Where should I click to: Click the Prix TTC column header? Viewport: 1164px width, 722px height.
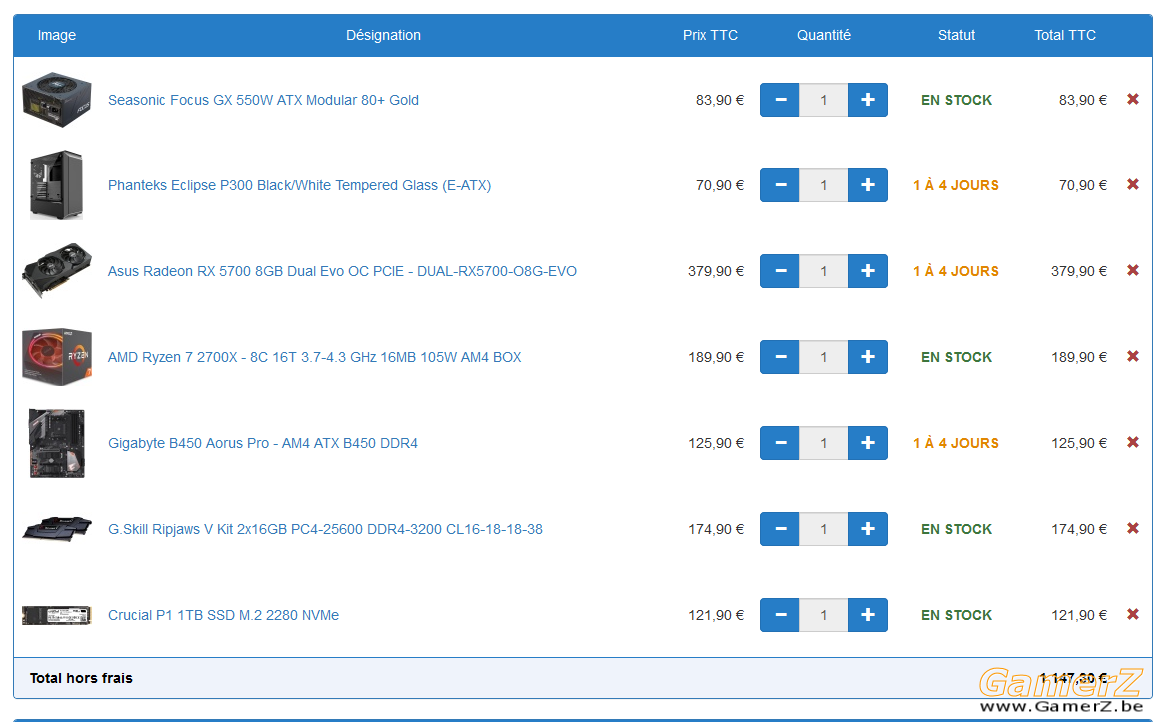(710, 35)
